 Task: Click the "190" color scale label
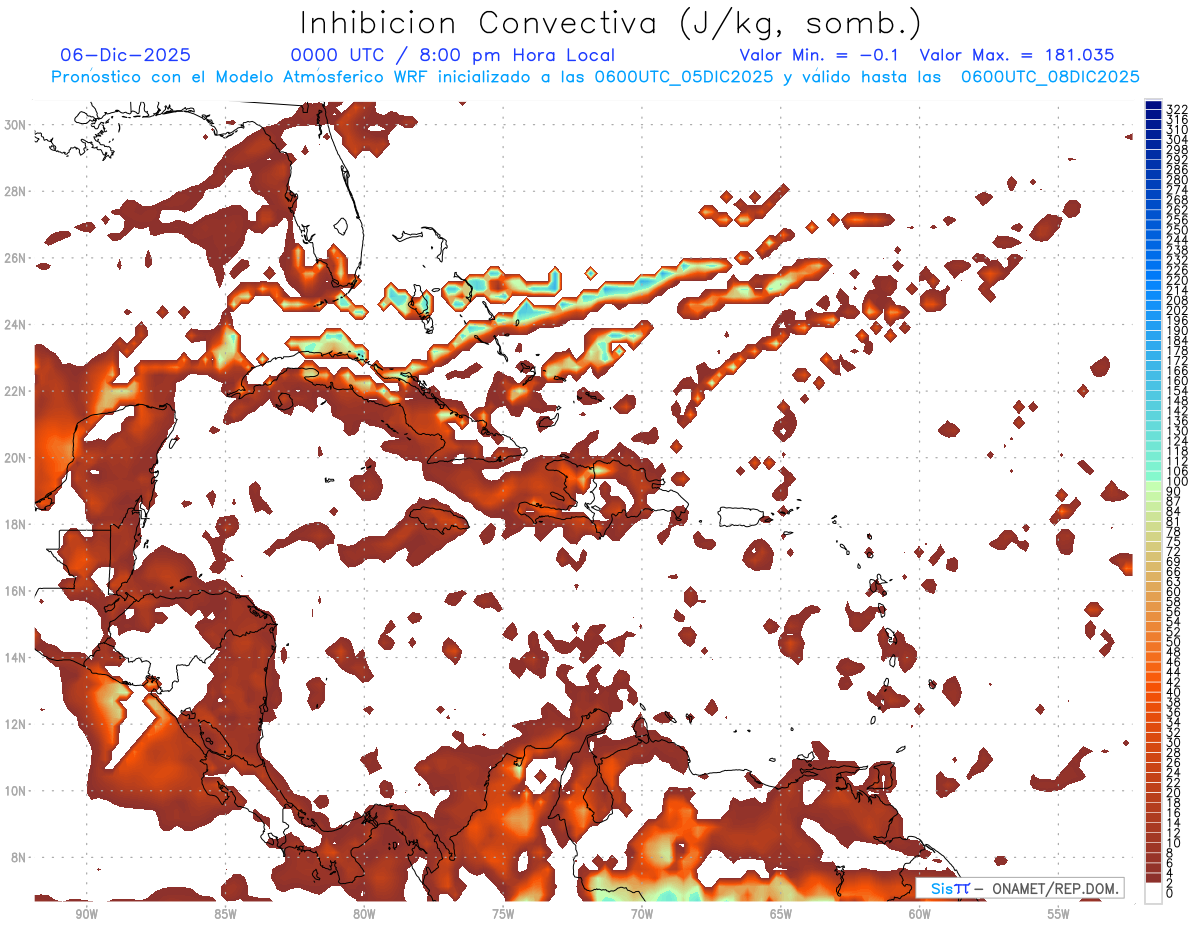(1177, 331)
